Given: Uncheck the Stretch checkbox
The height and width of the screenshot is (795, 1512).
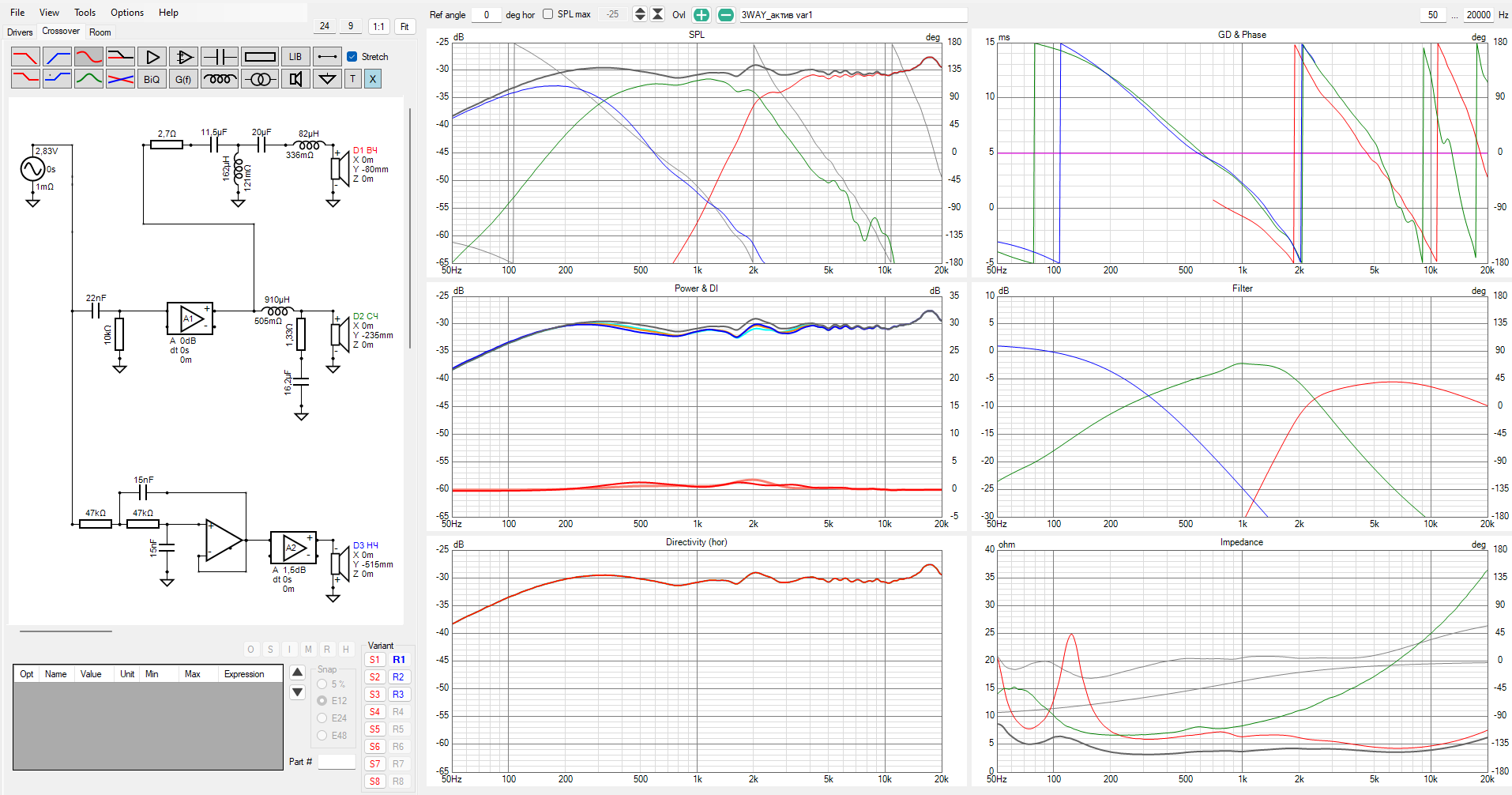Looking at the screenshot, I should coord(352,57).
